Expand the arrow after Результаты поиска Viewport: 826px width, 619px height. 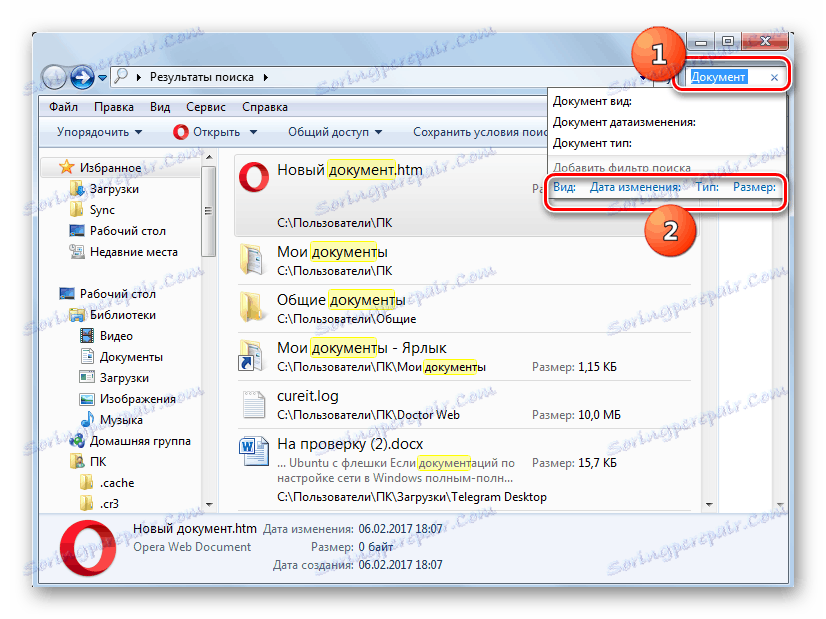(266, 77)
